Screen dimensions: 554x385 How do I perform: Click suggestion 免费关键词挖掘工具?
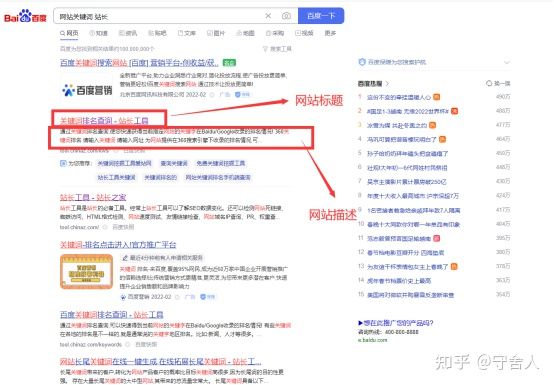coord(220,164)
